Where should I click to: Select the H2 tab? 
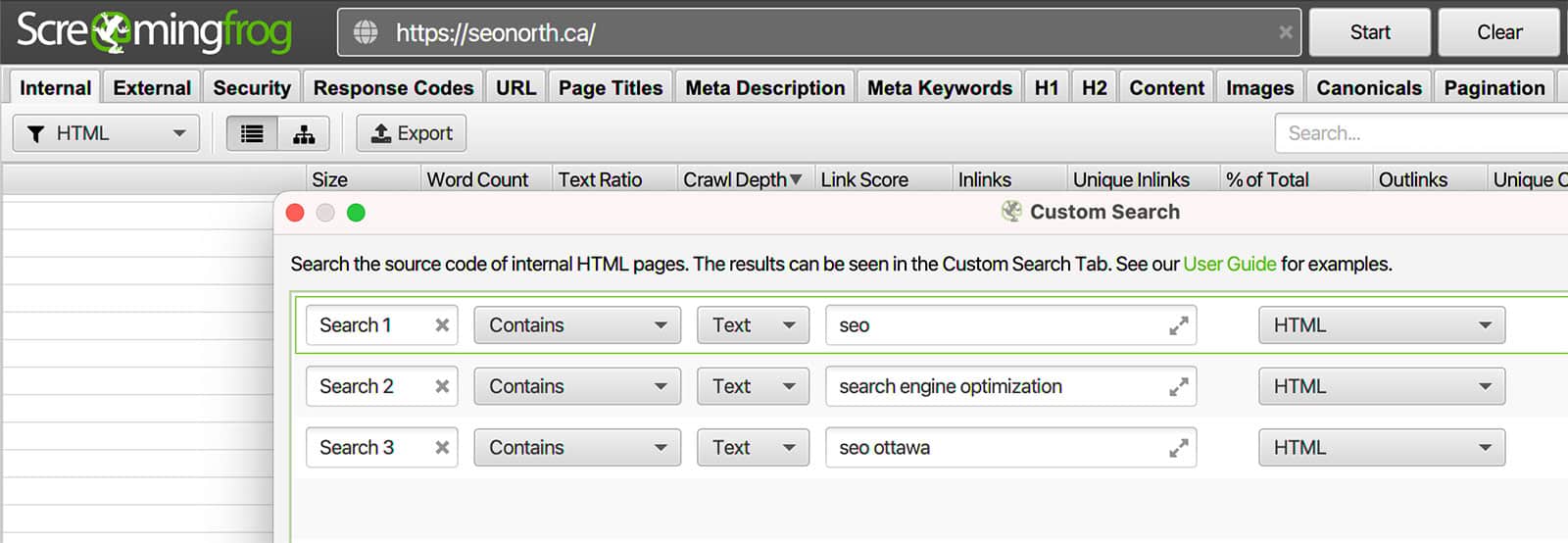(1095, 87)
